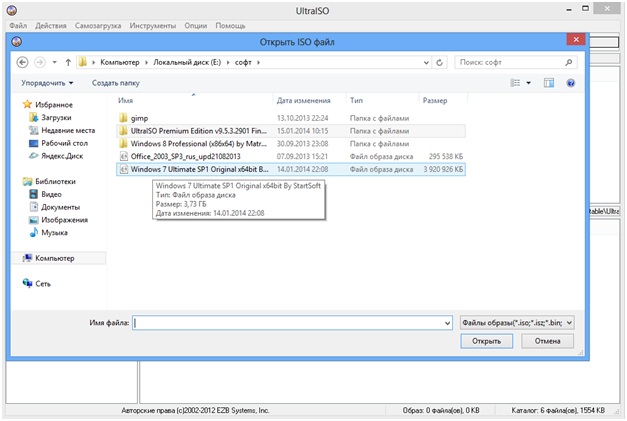This screenshot has height=421, width=627.
Task: Click Локальный диск (E:) in the path
Action: pos(187,62)
